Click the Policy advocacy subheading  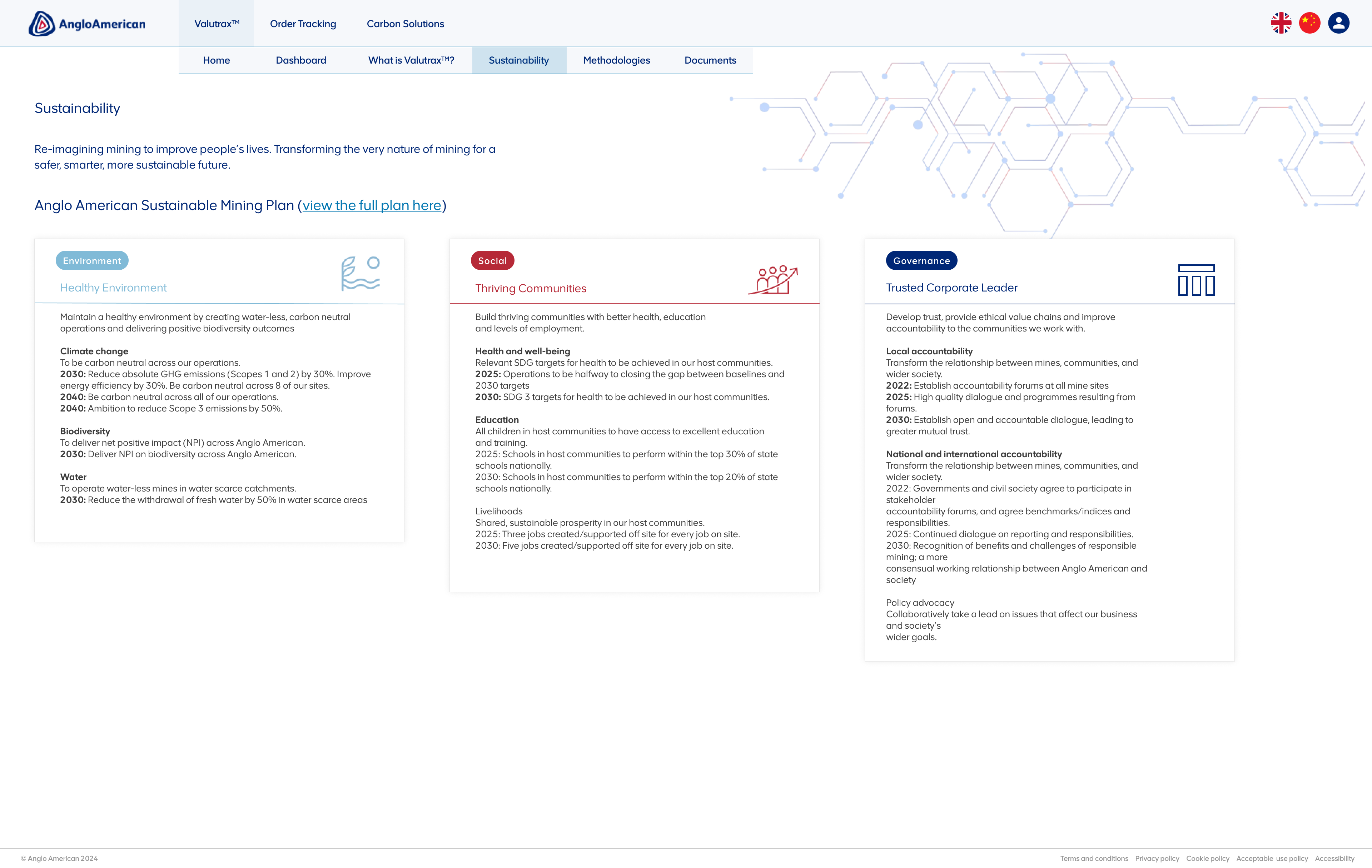tap(920, 603)
